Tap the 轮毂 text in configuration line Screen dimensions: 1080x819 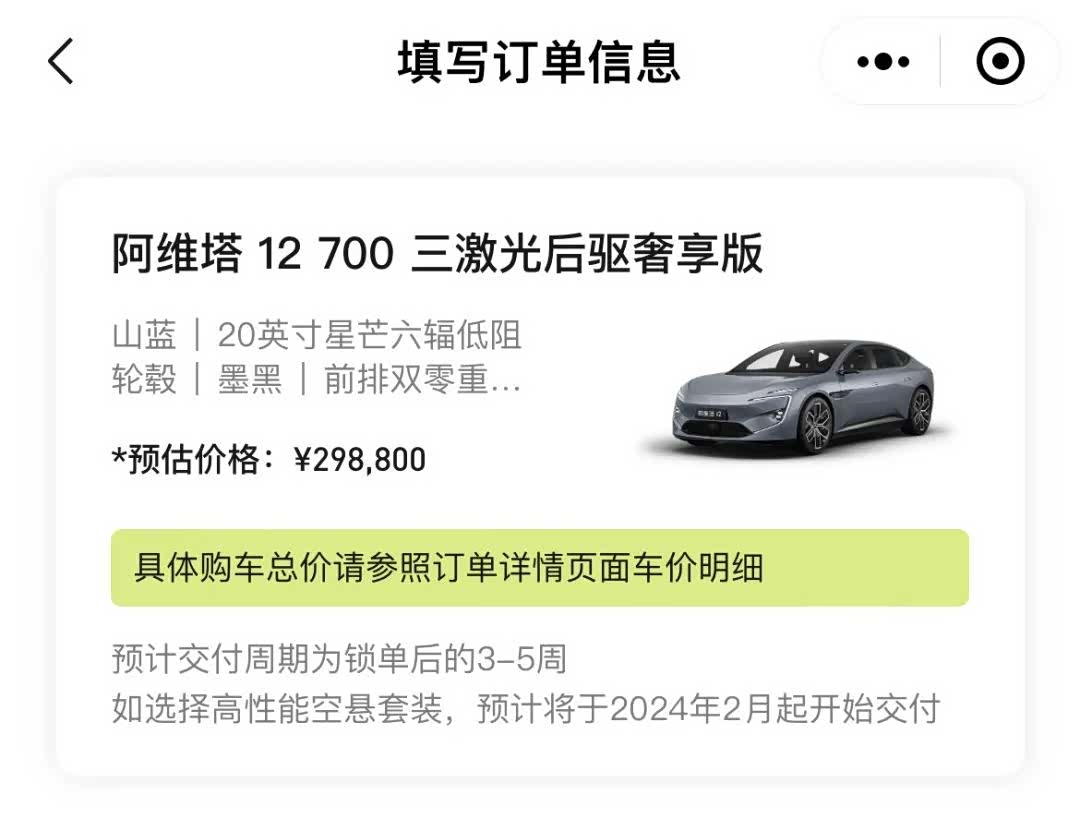click(x=144, y=380)
